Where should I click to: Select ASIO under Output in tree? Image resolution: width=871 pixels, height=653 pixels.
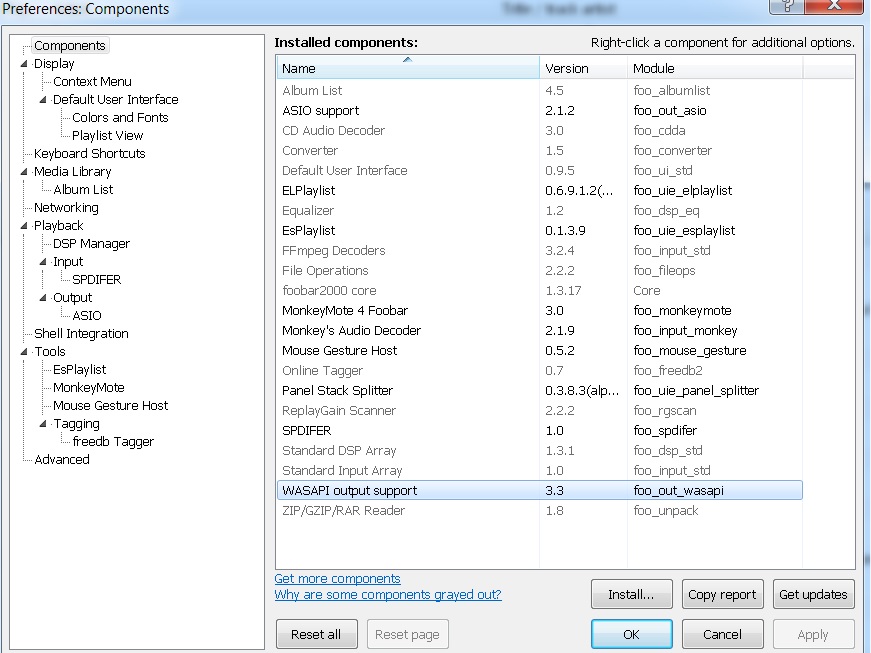coord(87,316)
